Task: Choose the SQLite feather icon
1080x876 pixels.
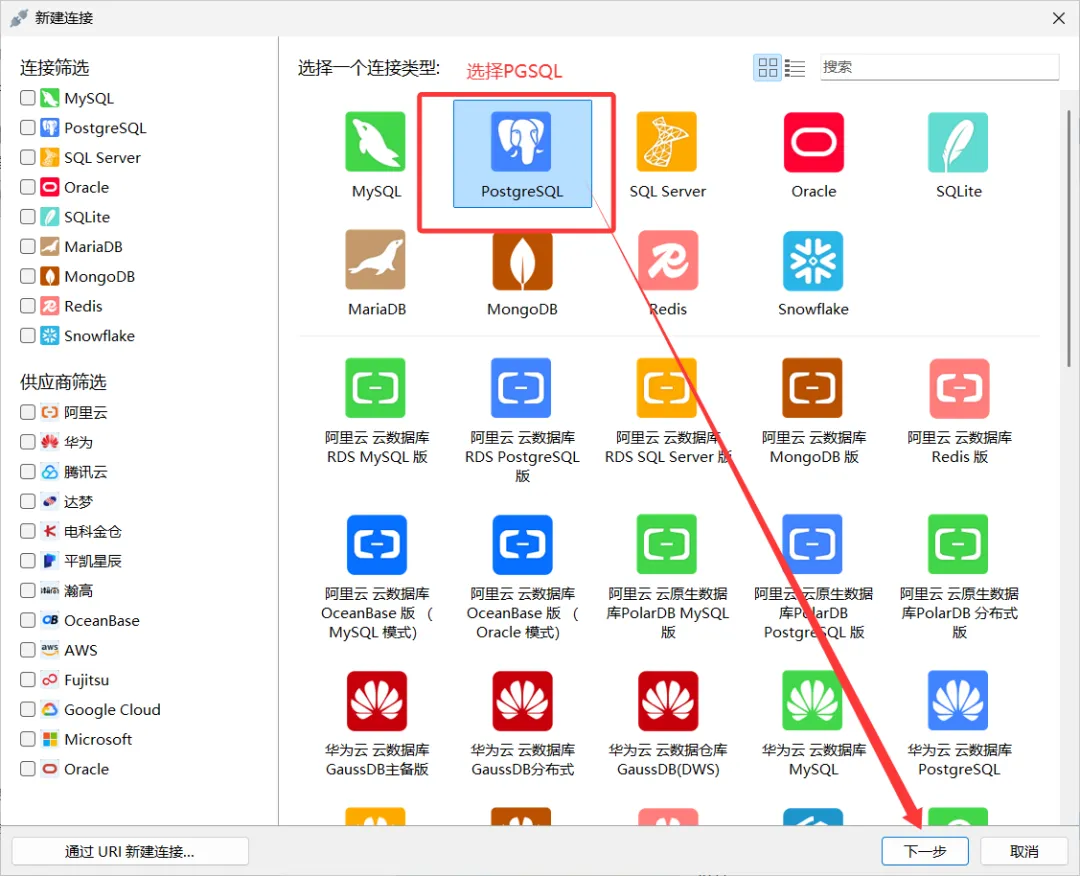Action: (x=958, y=141)
